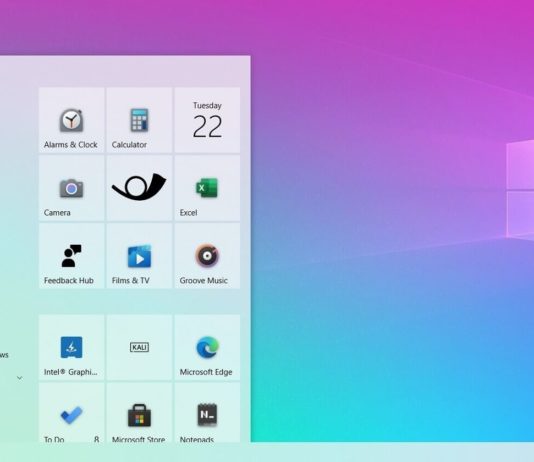
Task: Launch Excel from the Start tiles
Action: pyautogui.click(x=207, y=188)
